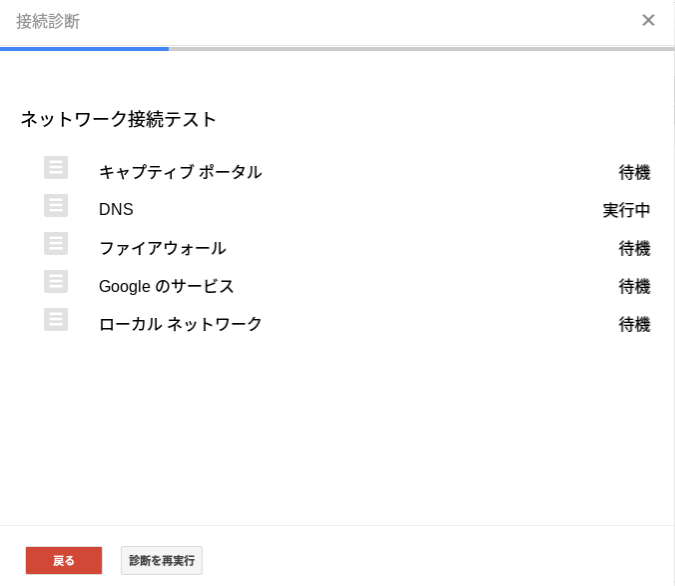Screen dimensions: 675x586
Task: Click 診断を再実行 to rerun diagnostics
Action: (x=162, y=560)
